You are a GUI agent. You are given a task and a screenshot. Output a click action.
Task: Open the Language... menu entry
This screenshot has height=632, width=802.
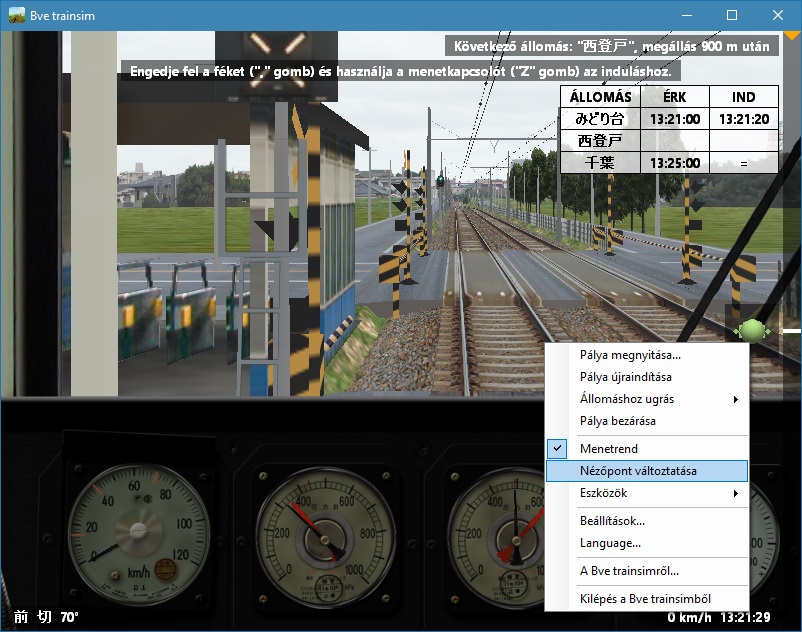[x=610, y=543]
